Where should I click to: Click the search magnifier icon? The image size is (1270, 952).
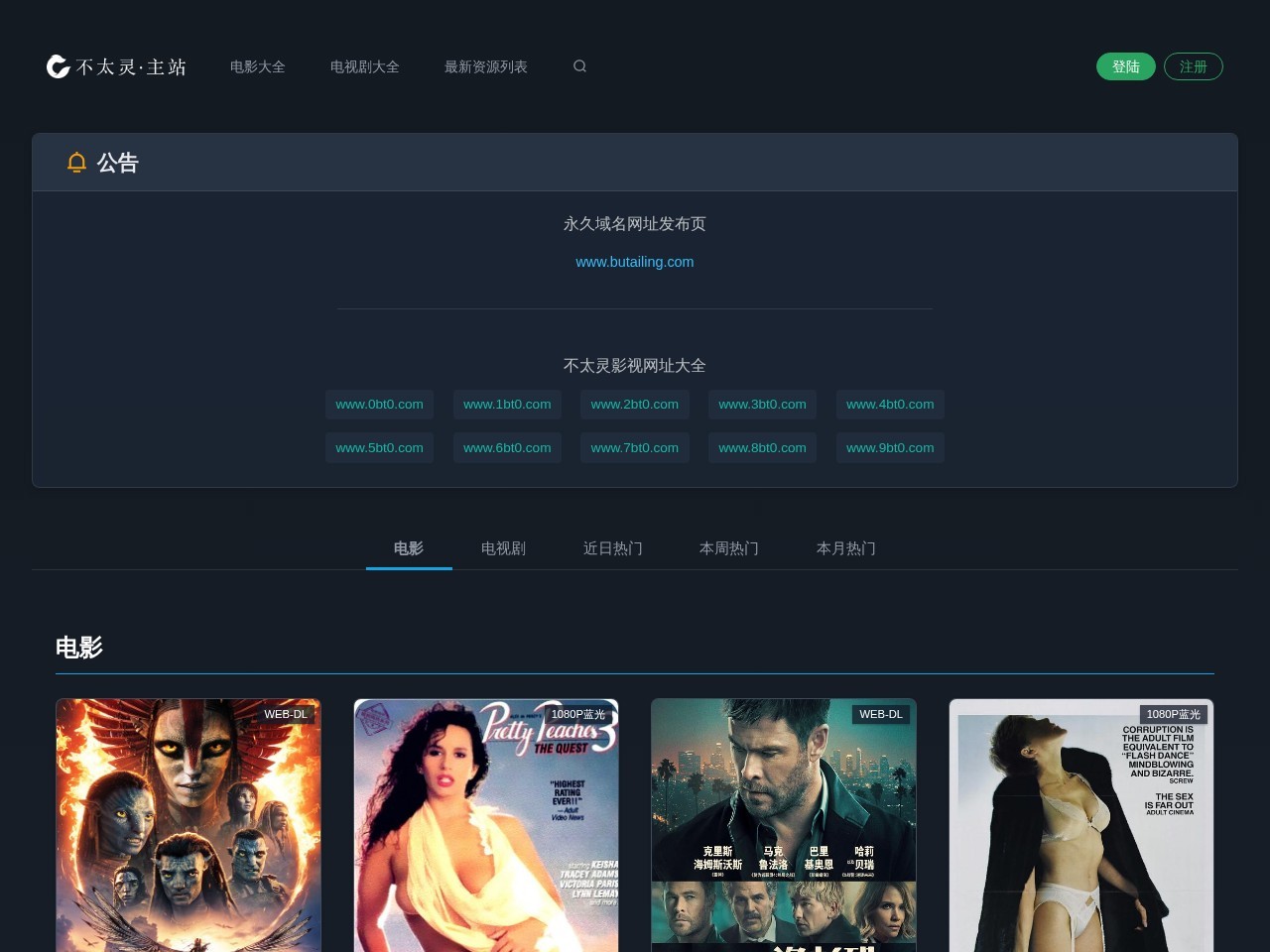pyautogui.click(x=579, y=66)
